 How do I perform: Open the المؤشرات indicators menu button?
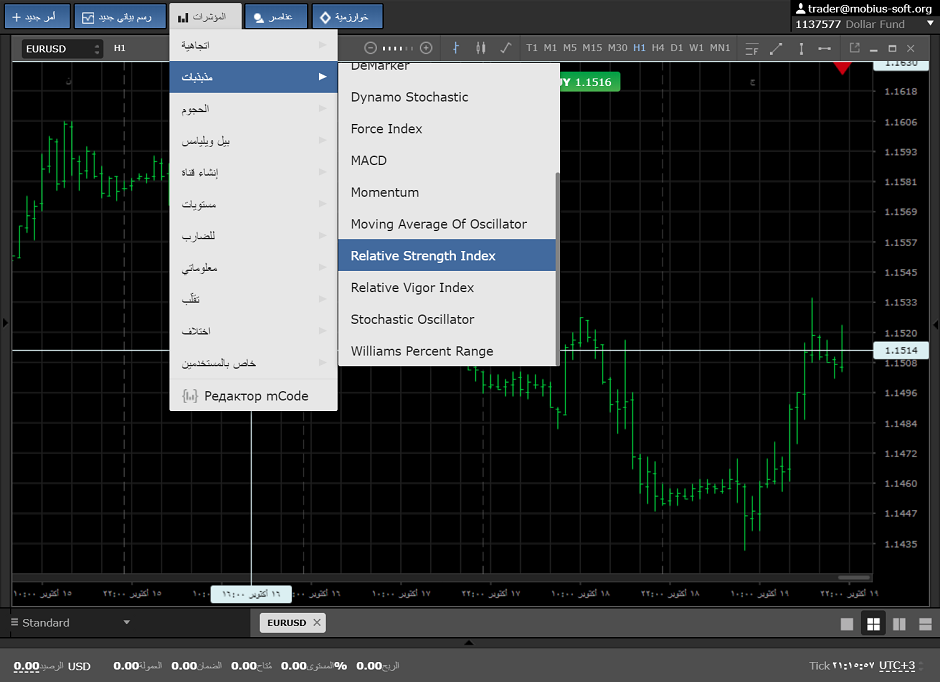(206, 16)
